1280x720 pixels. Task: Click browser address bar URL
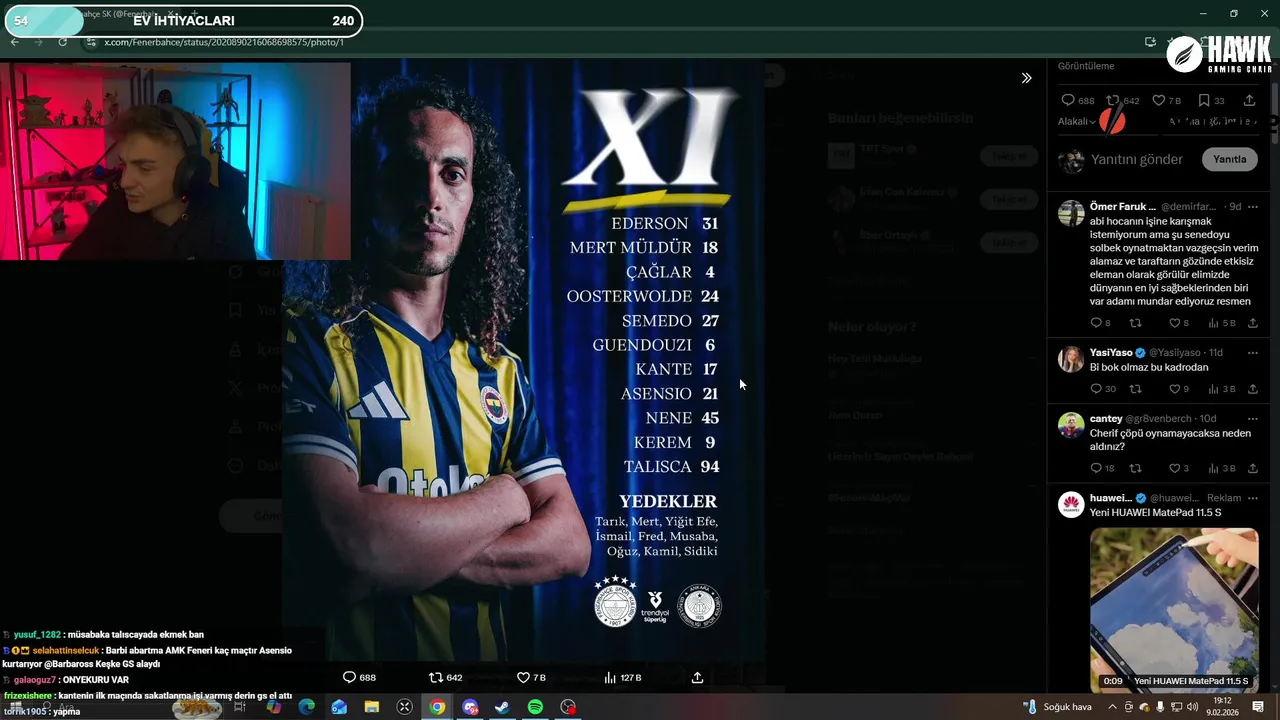[224, 42]
